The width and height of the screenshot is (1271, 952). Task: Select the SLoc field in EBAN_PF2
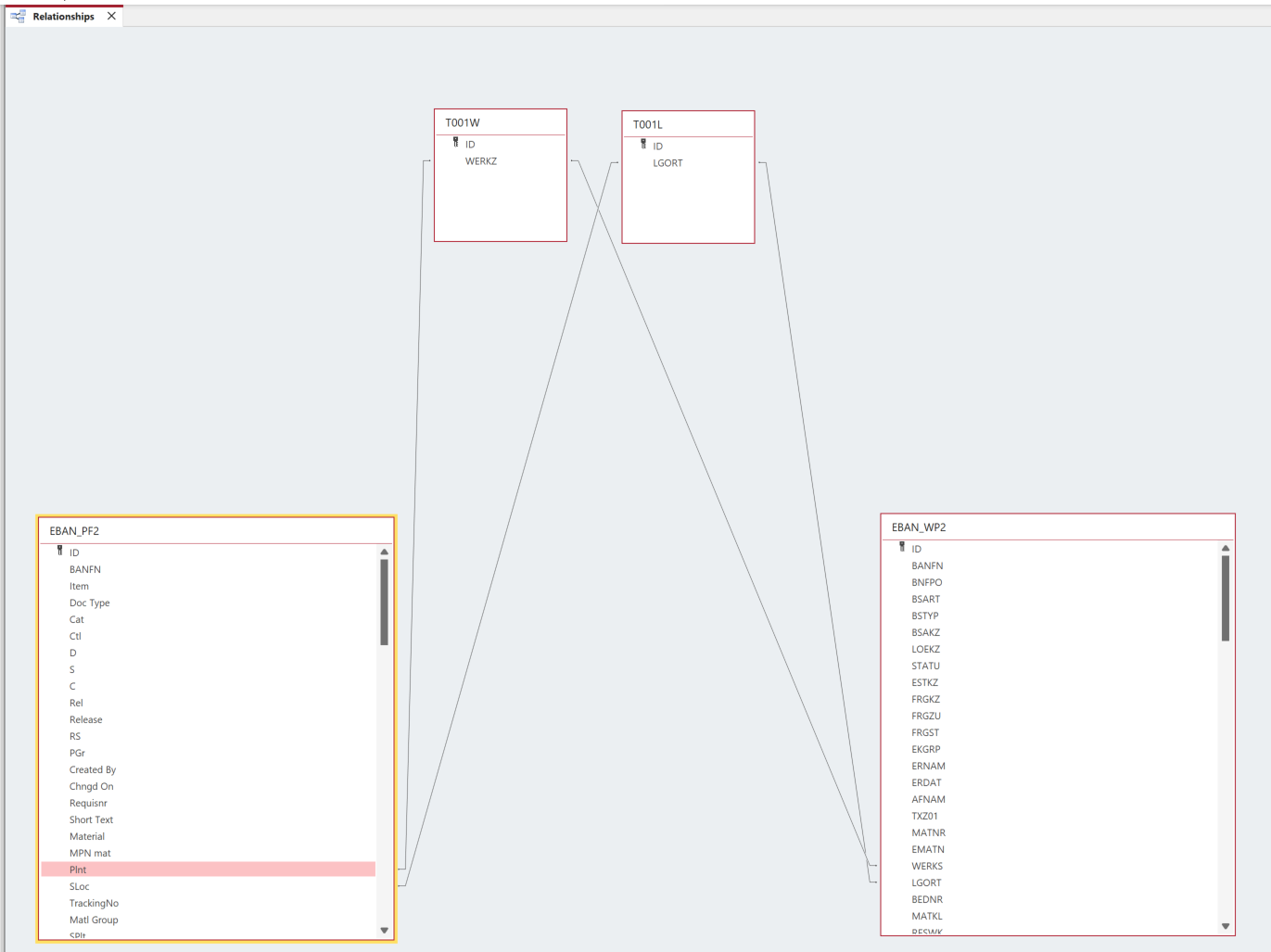tap(80, 886)
